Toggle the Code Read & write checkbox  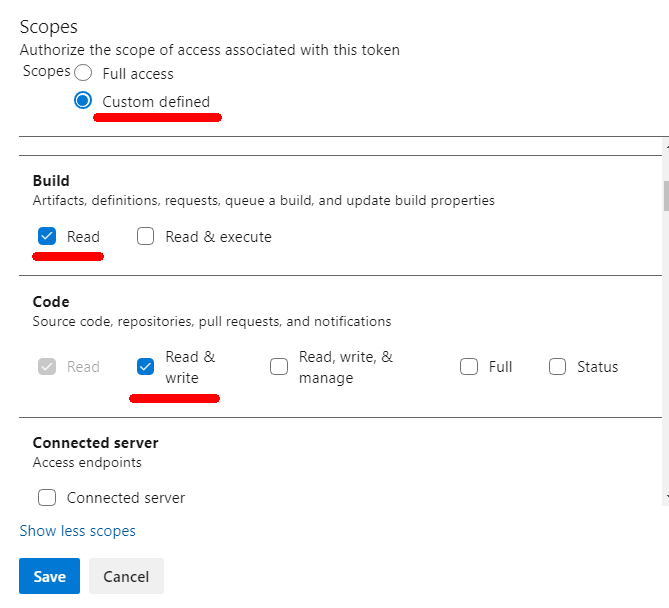click(x=146, y=367)
